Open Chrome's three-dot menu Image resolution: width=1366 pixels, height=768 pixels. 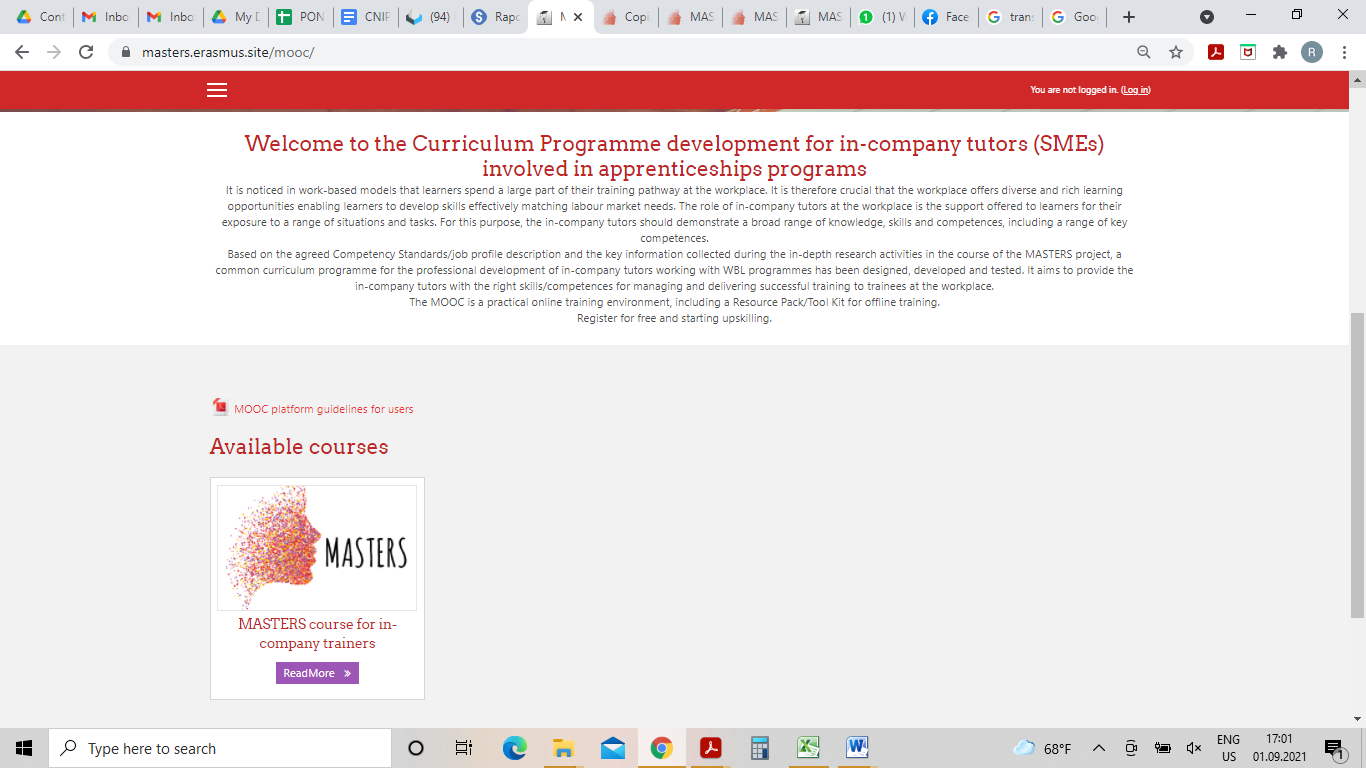pos(1343,52)
